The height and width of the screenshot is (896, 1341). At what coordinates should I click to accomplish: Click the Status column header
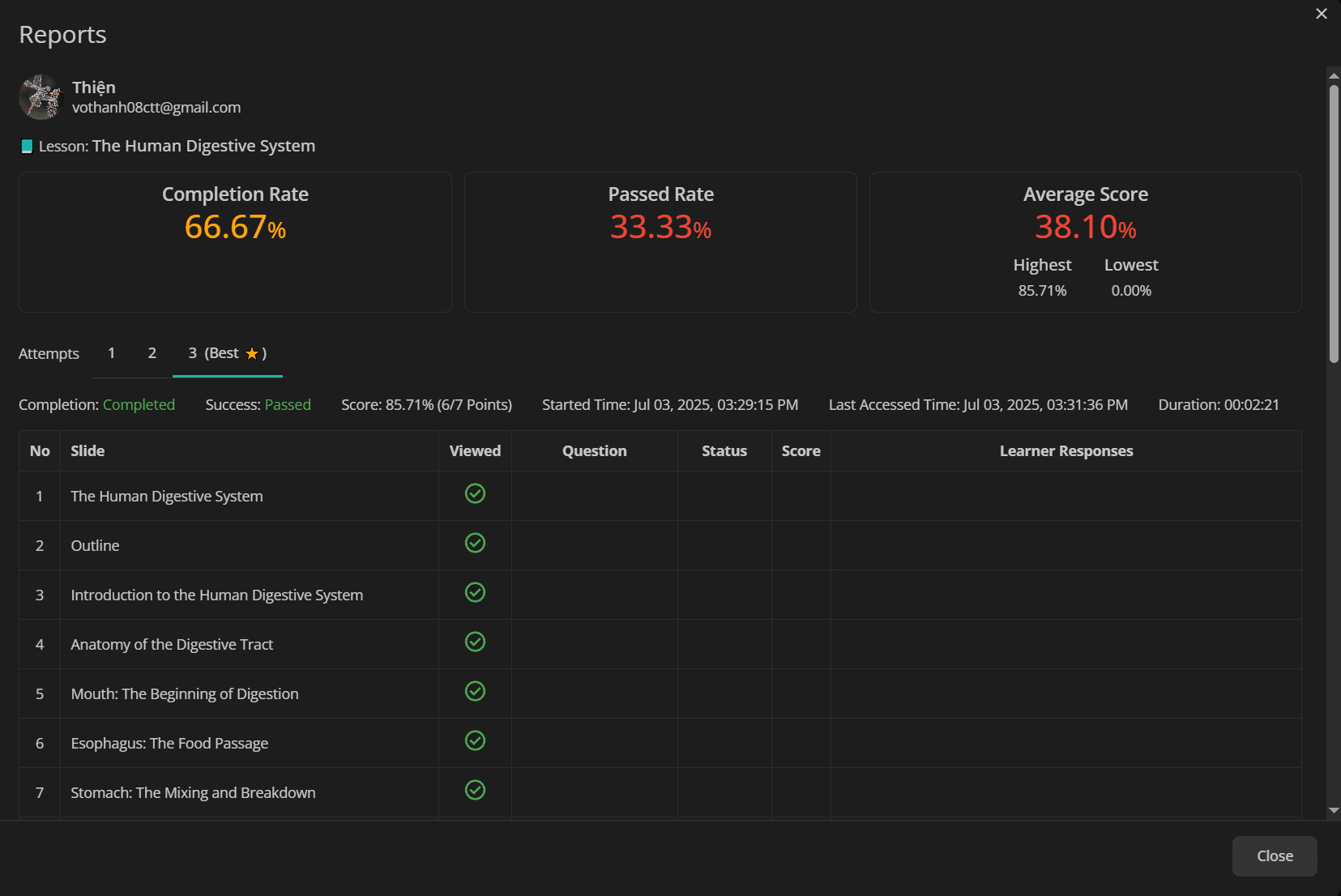pyautogui.click(x=724, y=451)
